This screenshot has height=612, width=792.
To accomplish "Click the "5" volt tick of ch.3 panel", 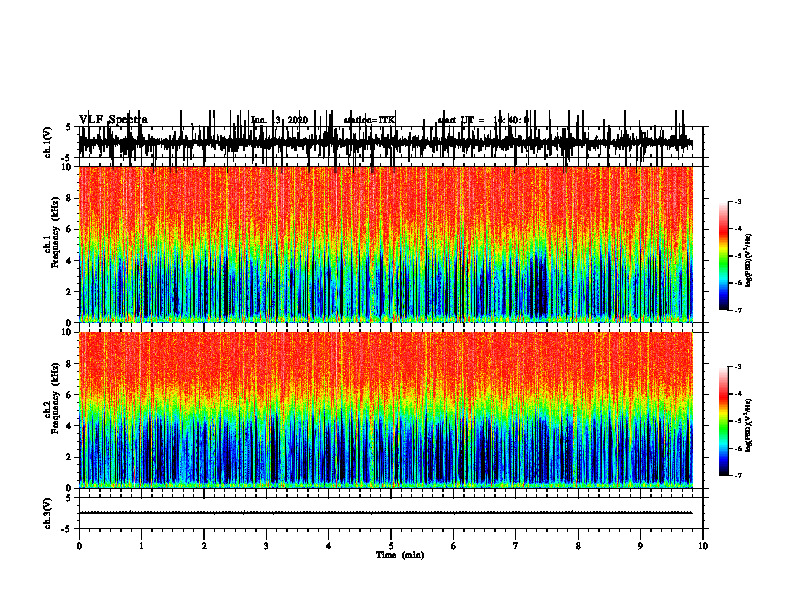I will pos(69,498).
